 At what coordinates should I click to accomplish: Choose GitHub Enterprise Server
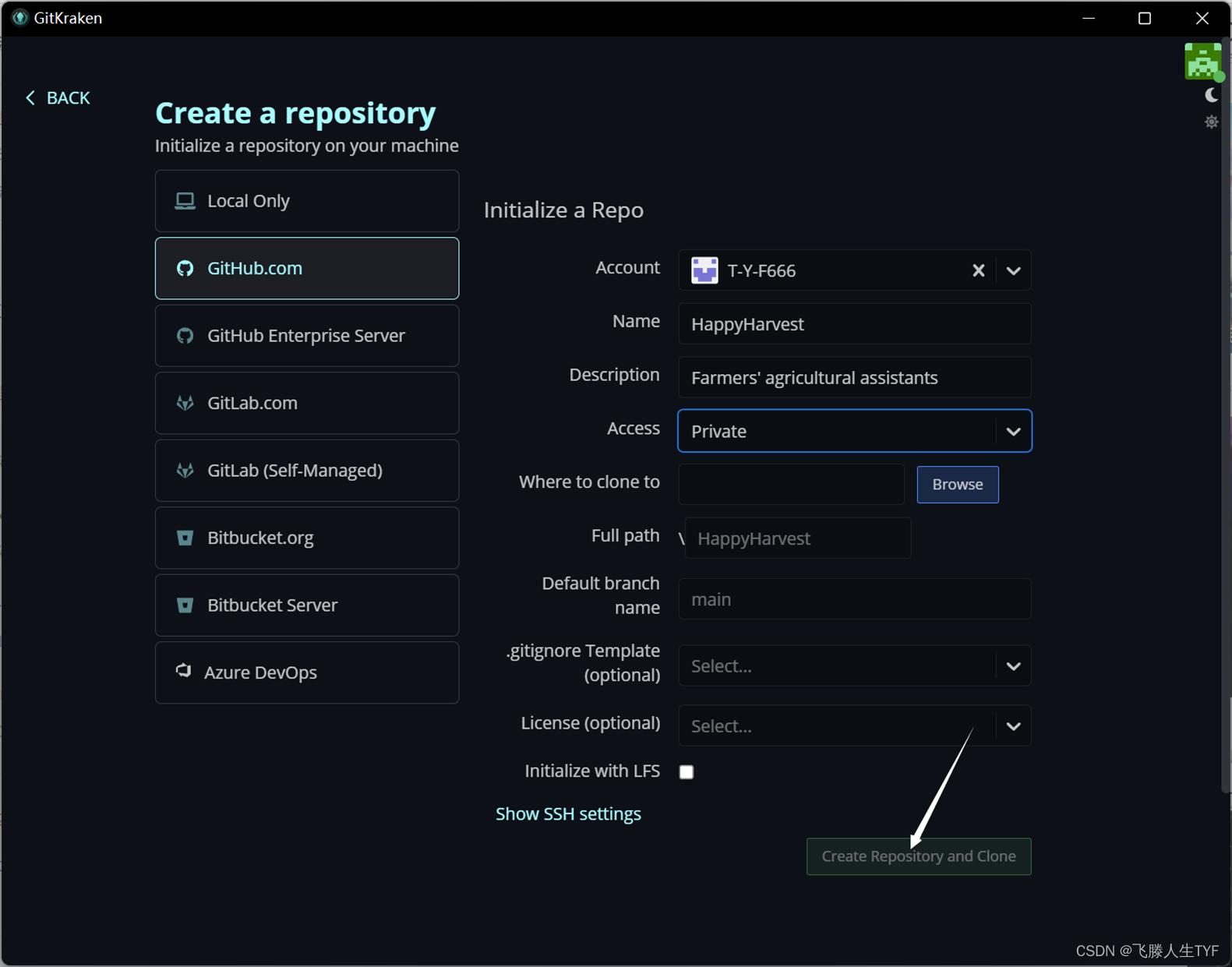pyautogui.click(x=307, y=336)
